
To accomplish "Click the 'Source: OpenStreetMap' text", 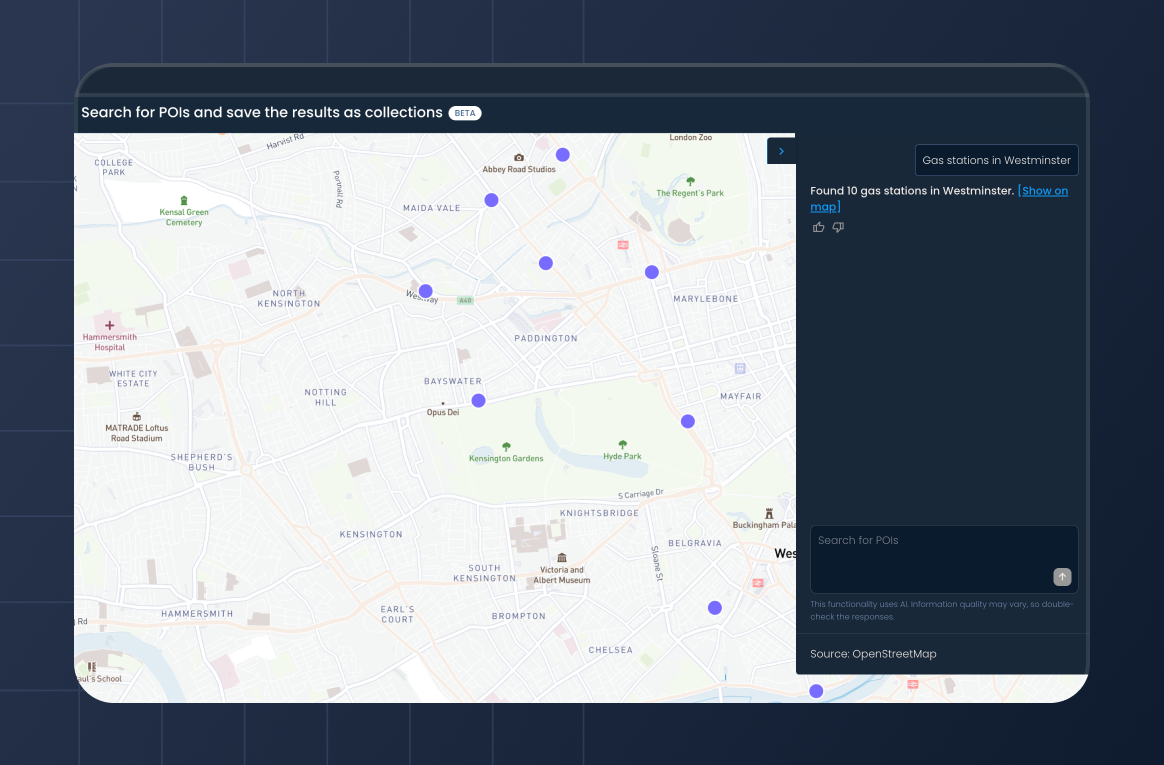I will pyautogui.click(x=873, y=654).
